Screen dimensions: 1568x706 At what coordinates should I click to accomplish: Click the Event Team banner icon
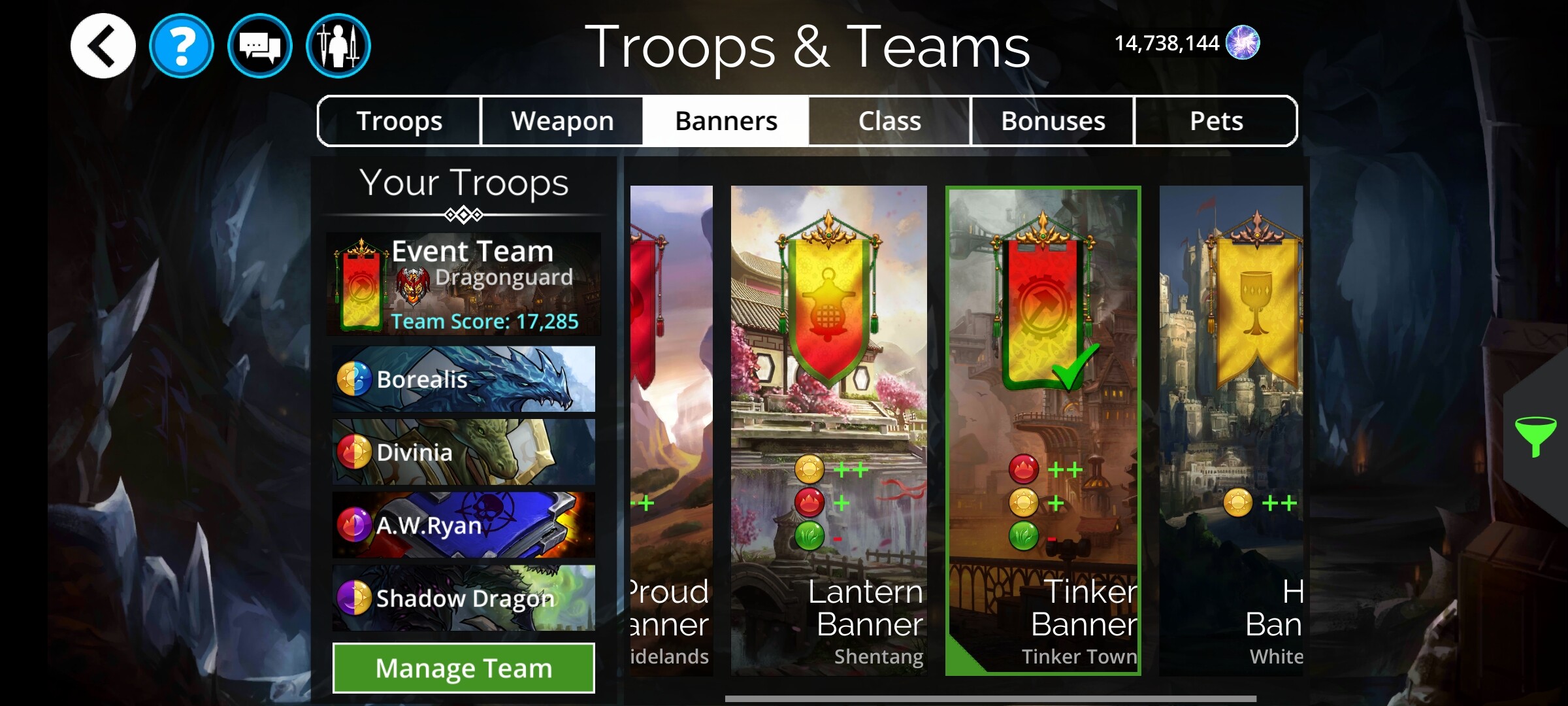361,285
